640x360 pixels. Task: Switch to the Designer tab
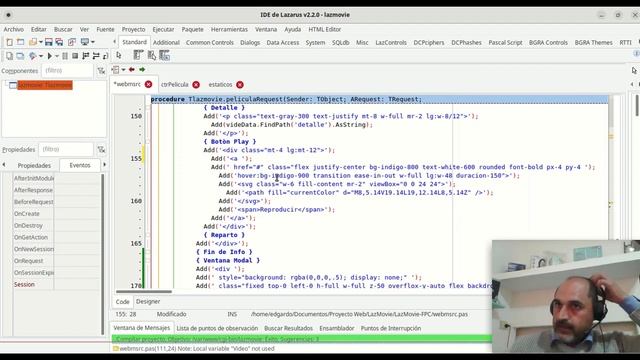pos(148,302)
